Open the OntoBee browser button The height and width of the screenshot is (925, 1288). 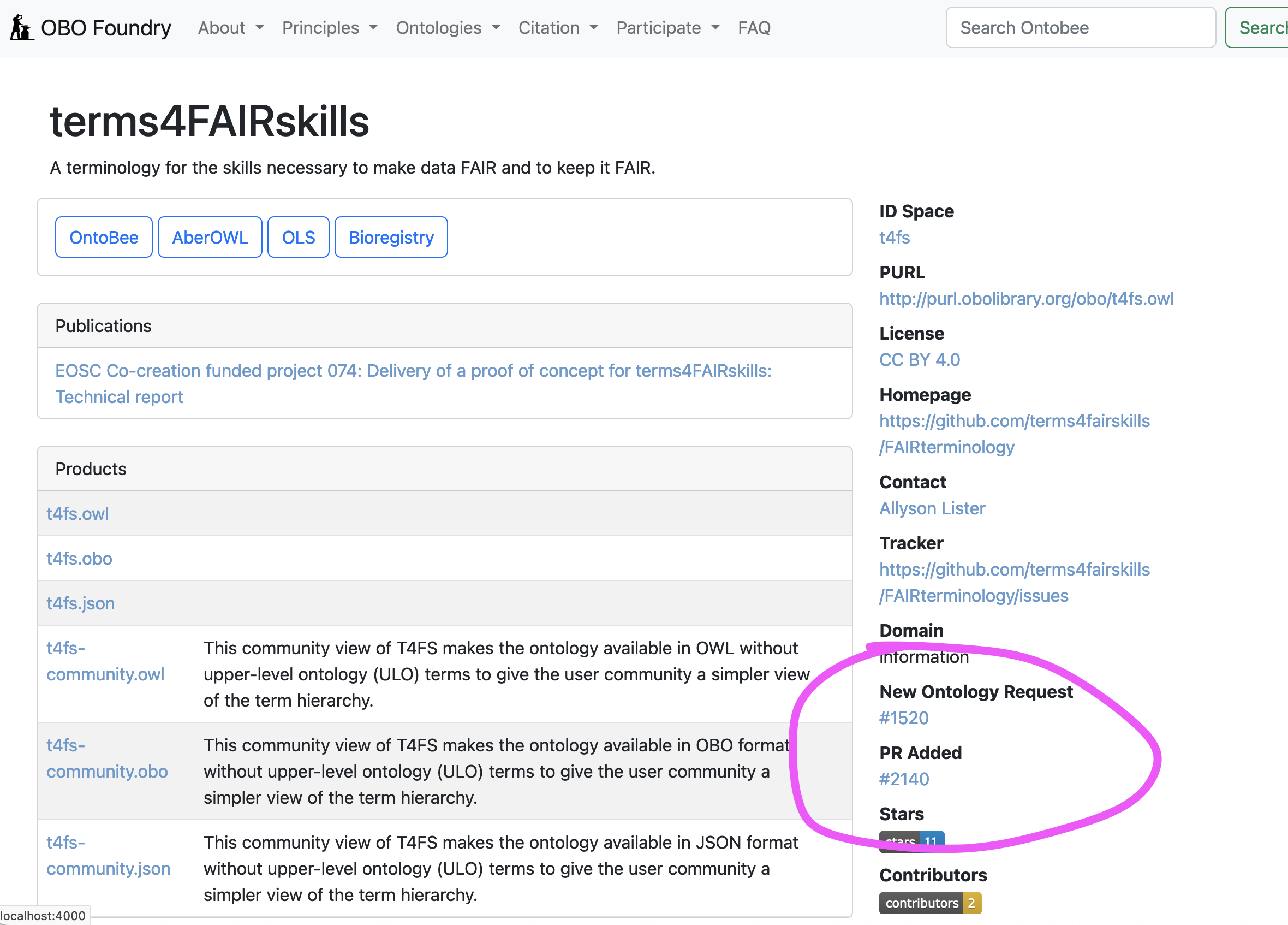click(104, 237)
